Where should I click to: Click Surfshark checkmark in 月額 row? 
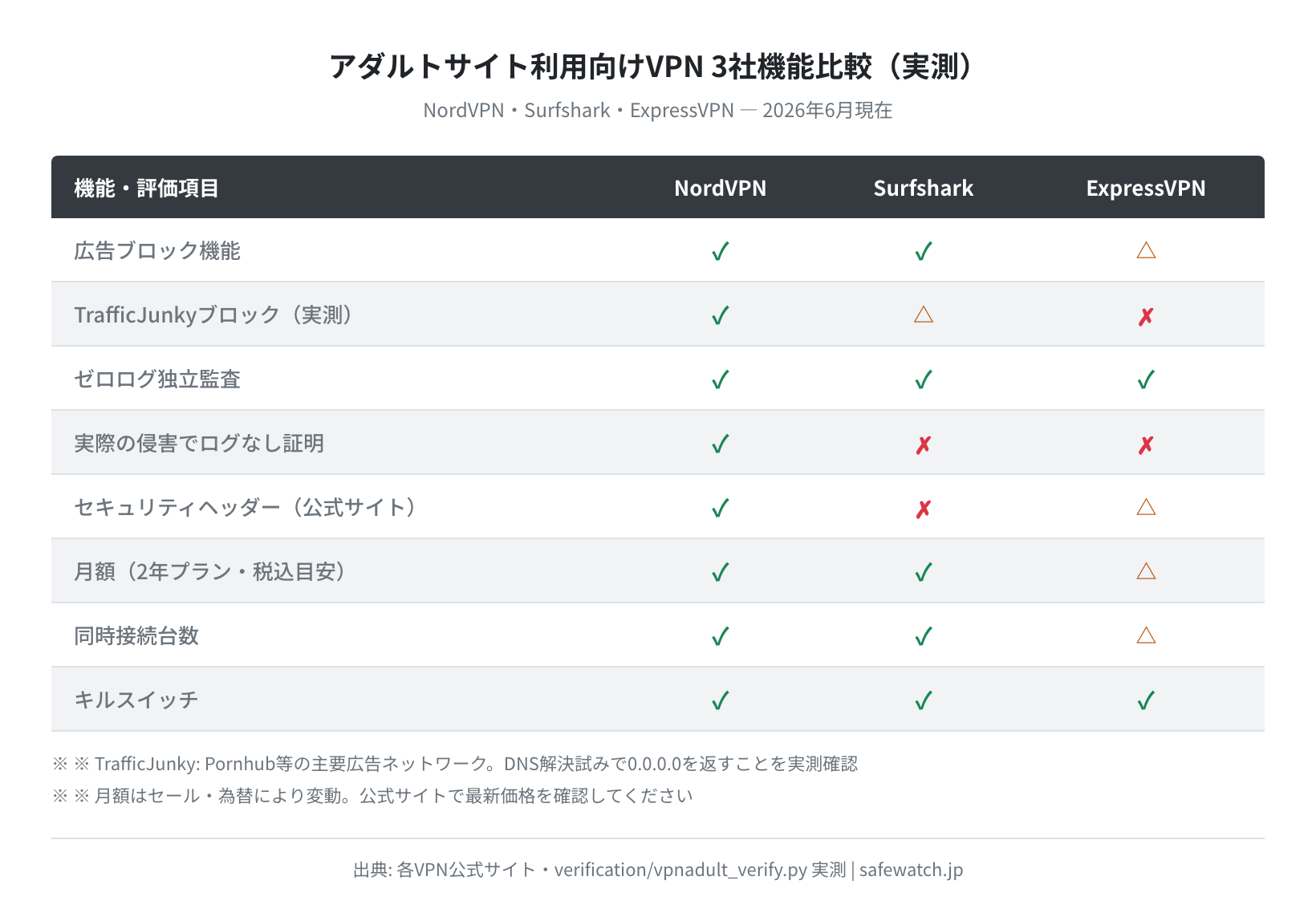tap(924, 572)
